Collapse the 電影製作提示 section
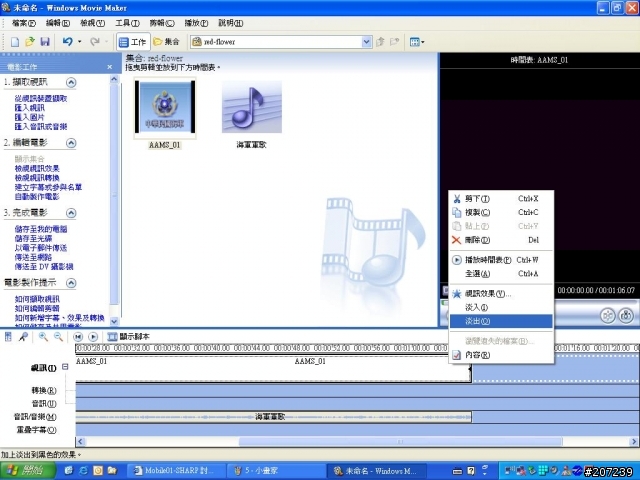The height and width of the screenshot is (480, 640). pyautogui.click(x=71, y=283)
